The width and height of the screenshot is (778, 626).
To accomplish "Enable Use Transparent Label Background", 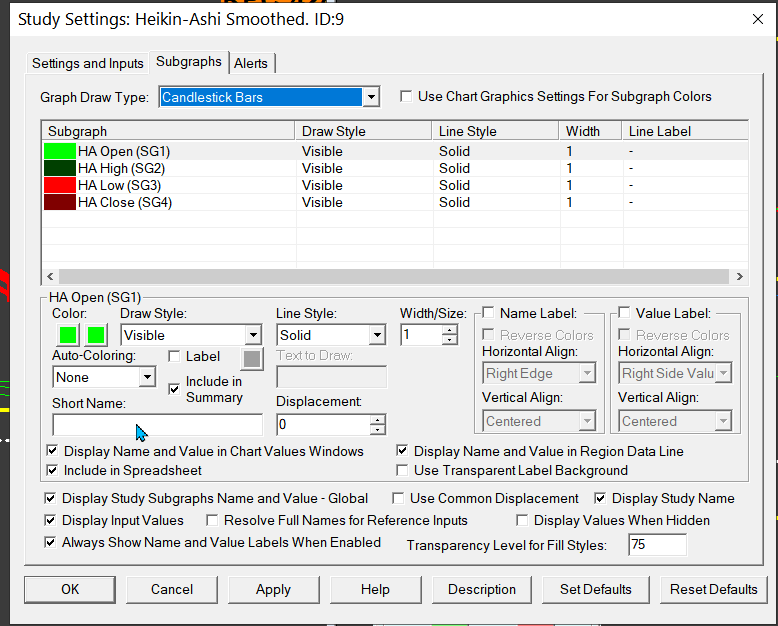I will pos(403,470).
